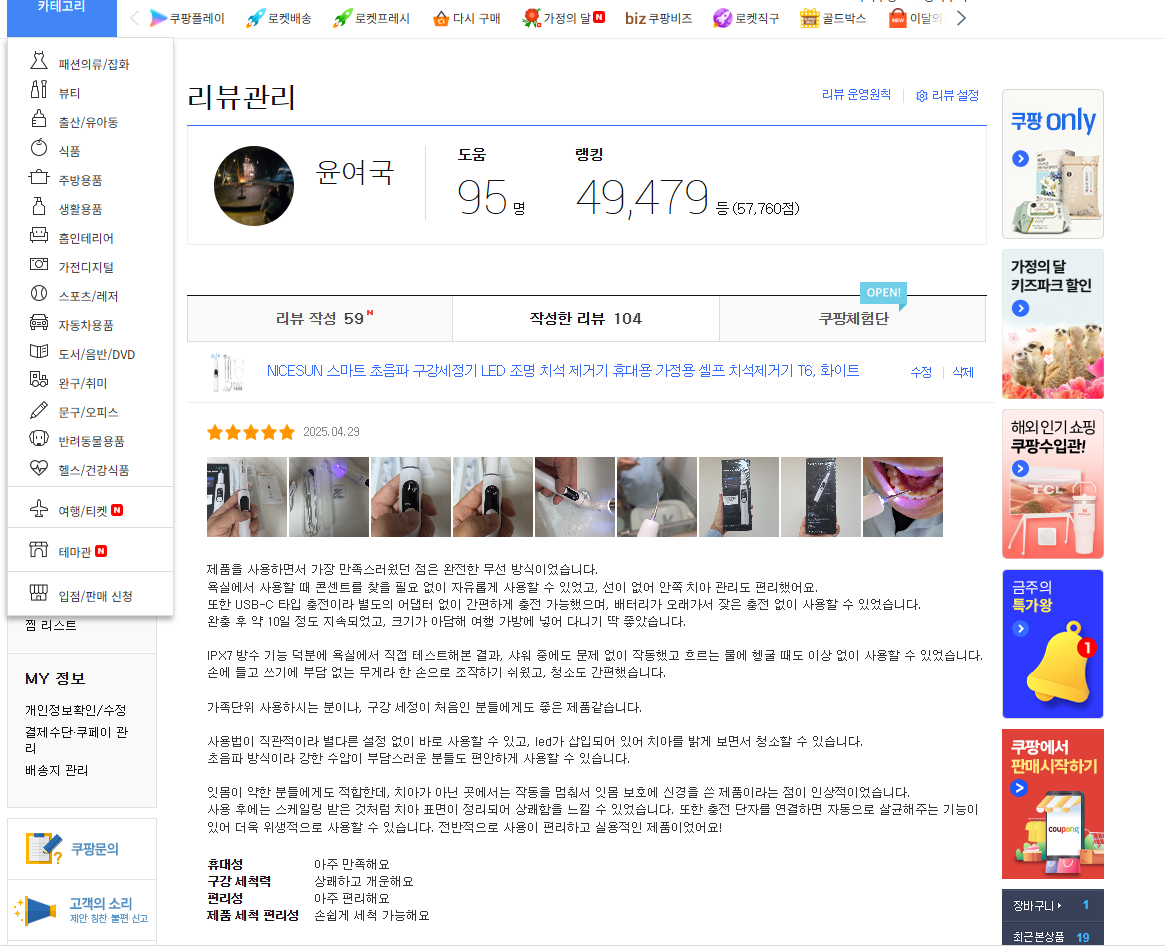Select the 가전디지털 camera icon

pyautogui.click(x=39, y=264)
